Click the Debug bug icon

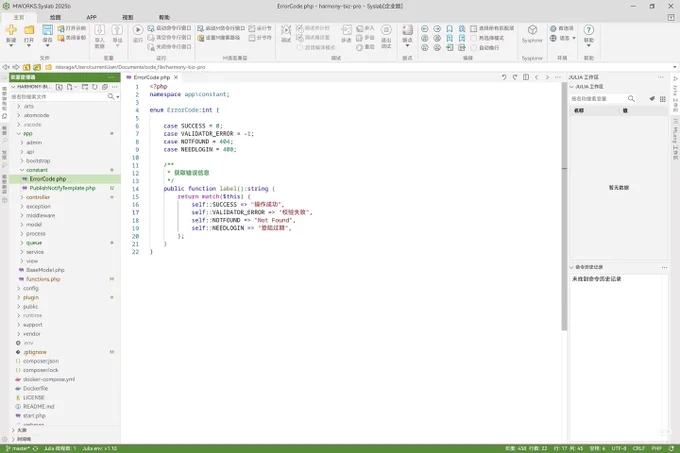(x=286, y=30)
